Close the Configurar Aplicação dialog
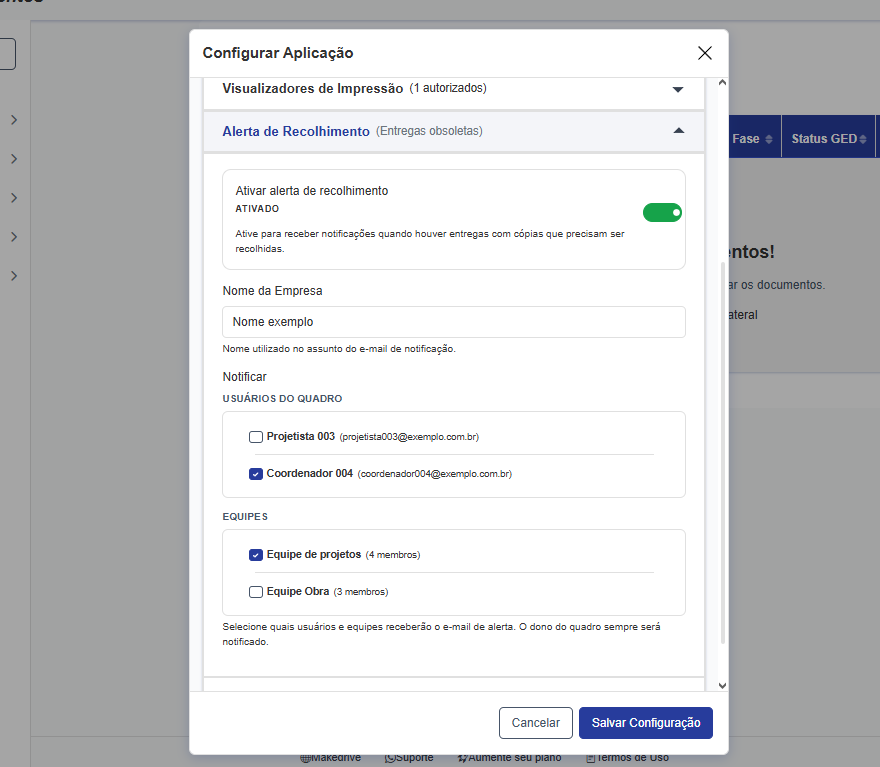The width and height of the screenshot is (880, 767). coord(705,53)
